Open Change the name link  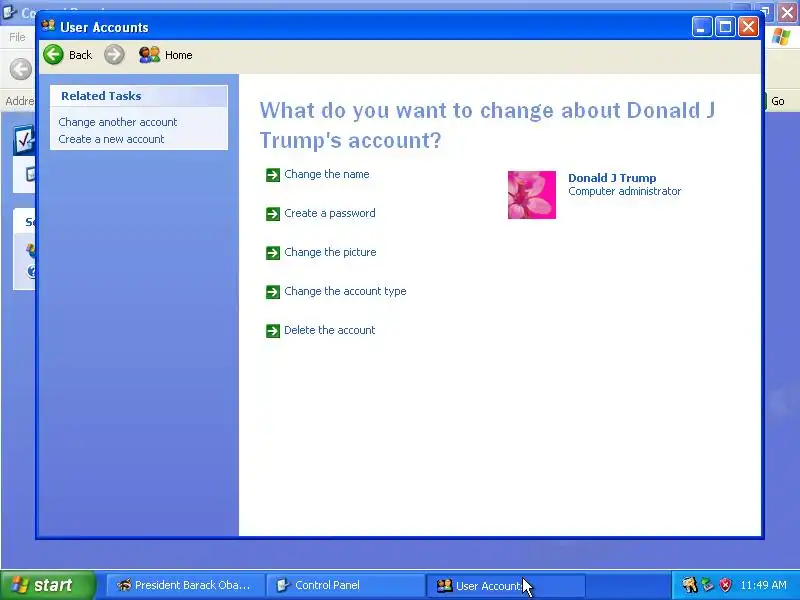tap(327, 174)
